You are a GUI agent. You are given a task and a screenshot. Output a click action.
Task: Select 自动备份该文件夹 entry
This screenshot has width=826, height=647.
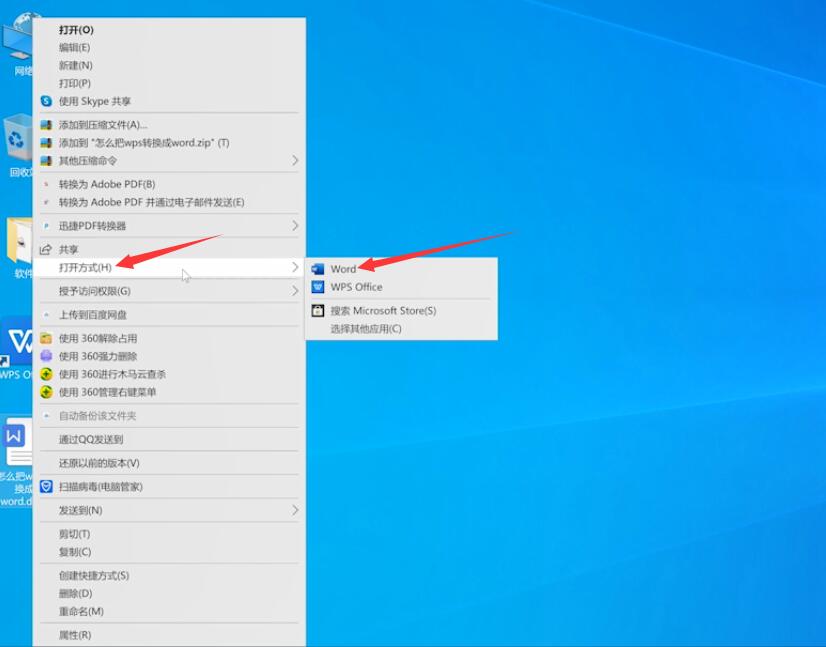tap(169, 416)
